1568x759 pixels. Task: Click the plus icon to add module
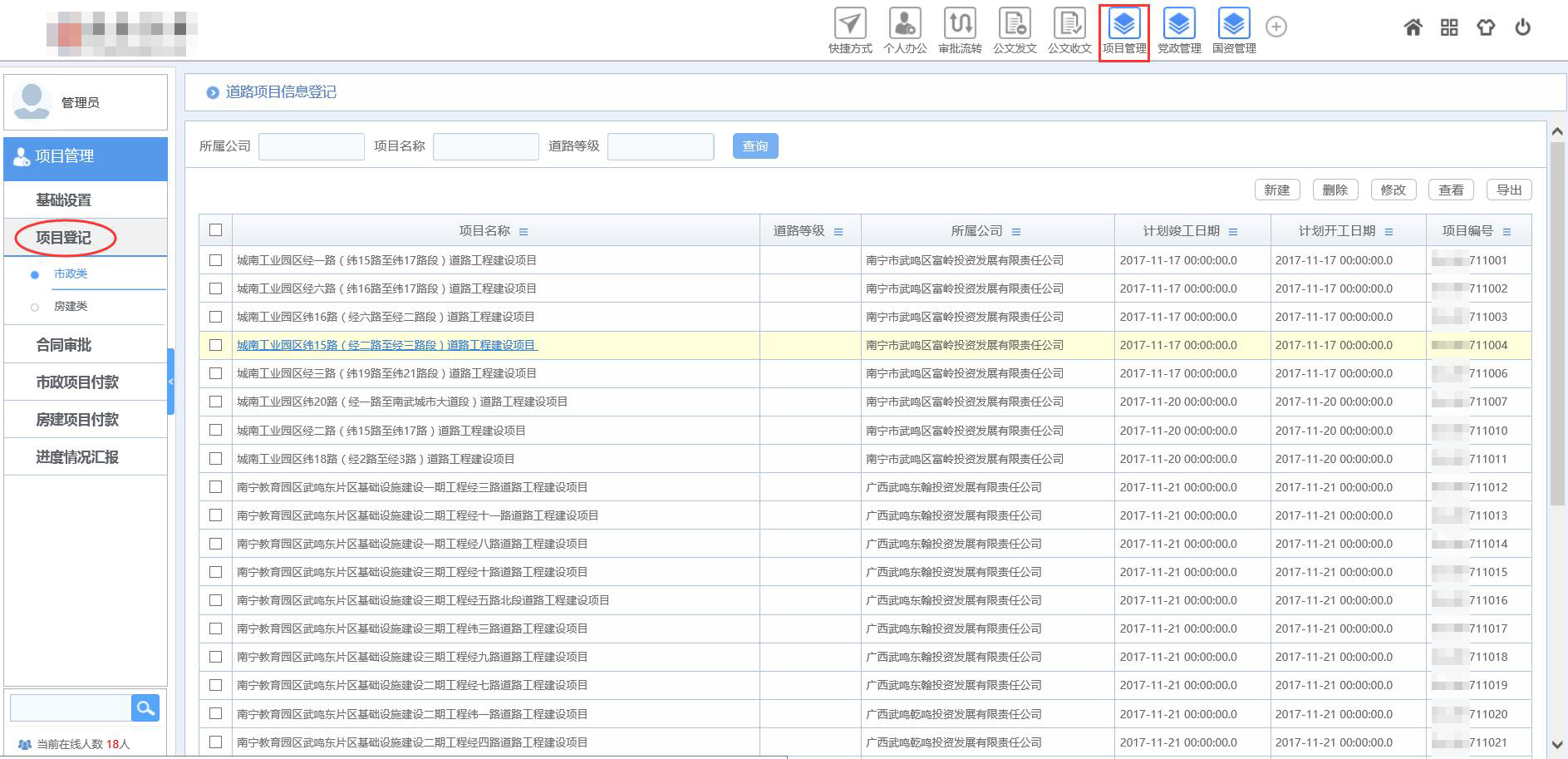coord(1276,27)
